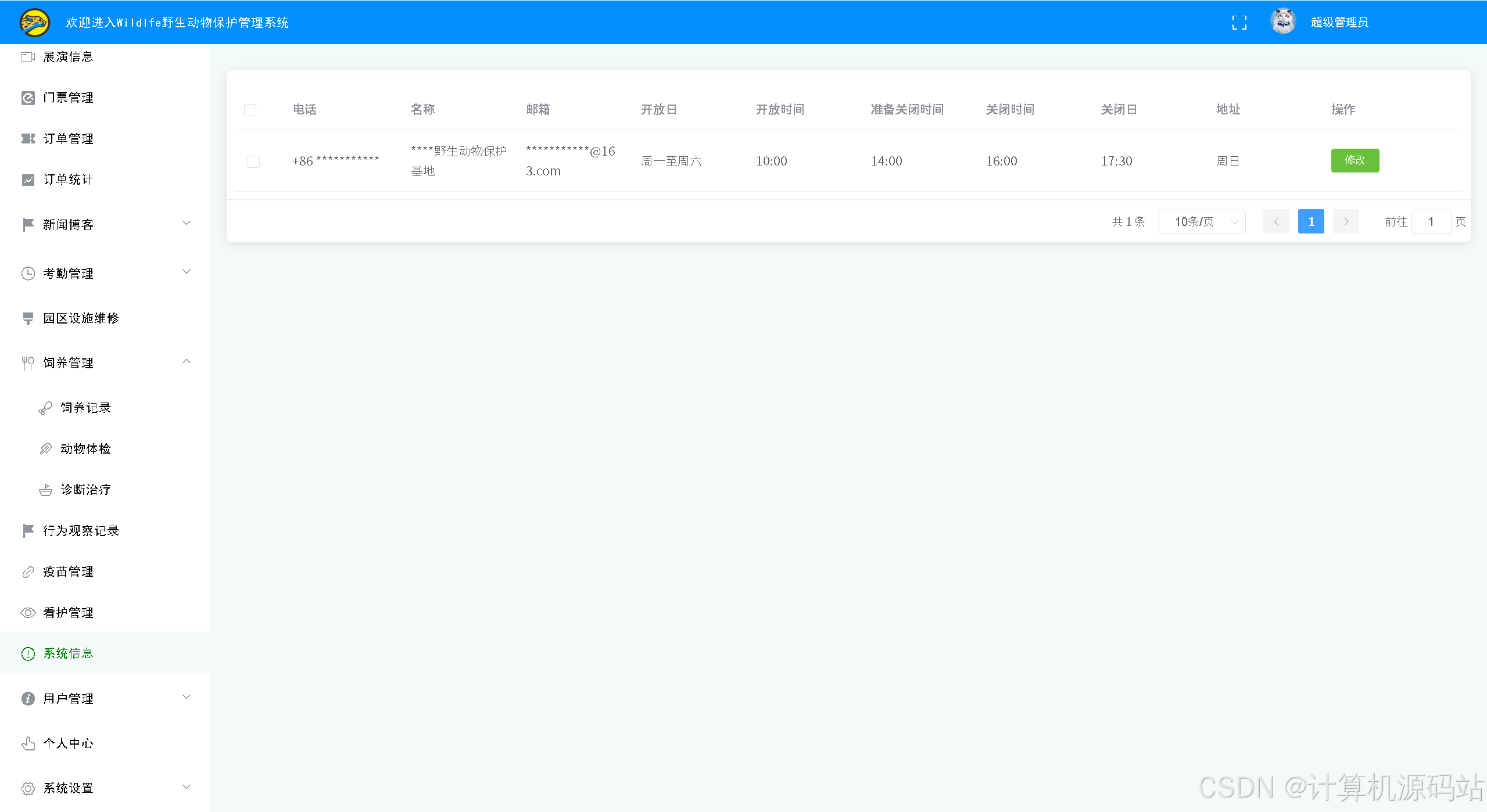Click the 周一至周六 cell
This screenshot has width=1487, height=812.
click(671, 161)
